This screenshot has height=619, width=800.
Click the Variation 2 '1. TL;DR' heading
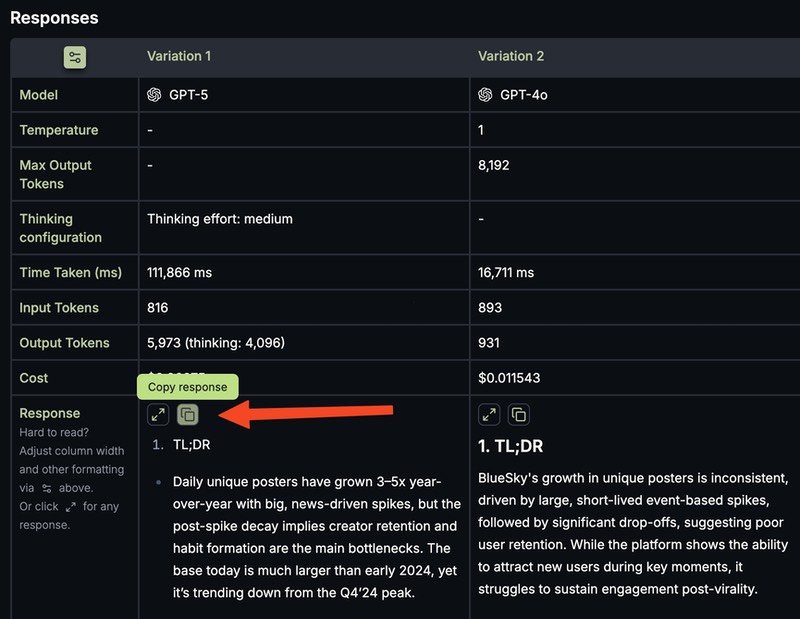tap(511, 446)
